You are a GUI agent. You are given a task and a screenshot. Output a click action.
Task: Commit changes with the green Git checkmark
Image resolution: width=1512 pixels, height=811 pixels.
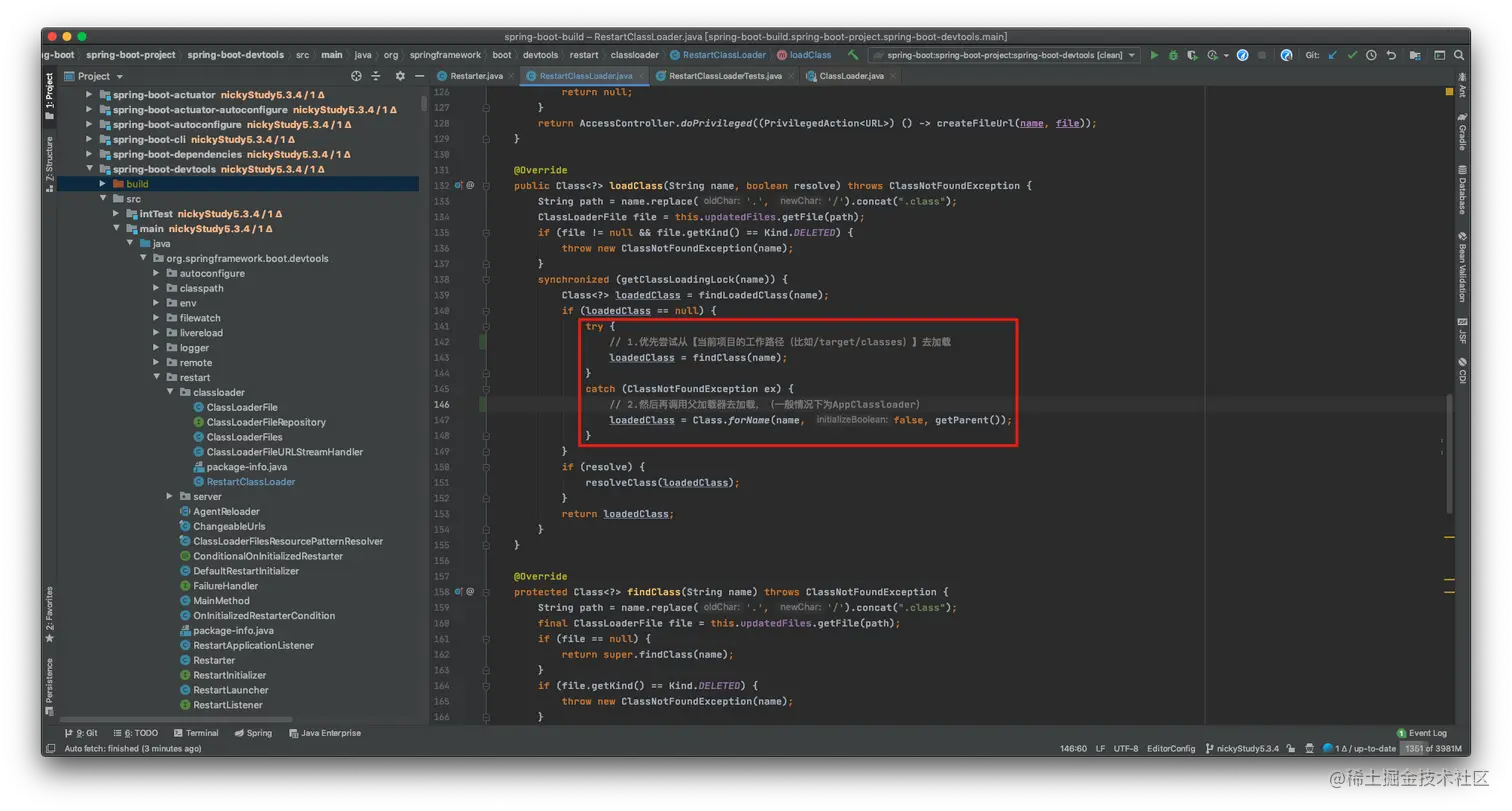point(1352,55)
